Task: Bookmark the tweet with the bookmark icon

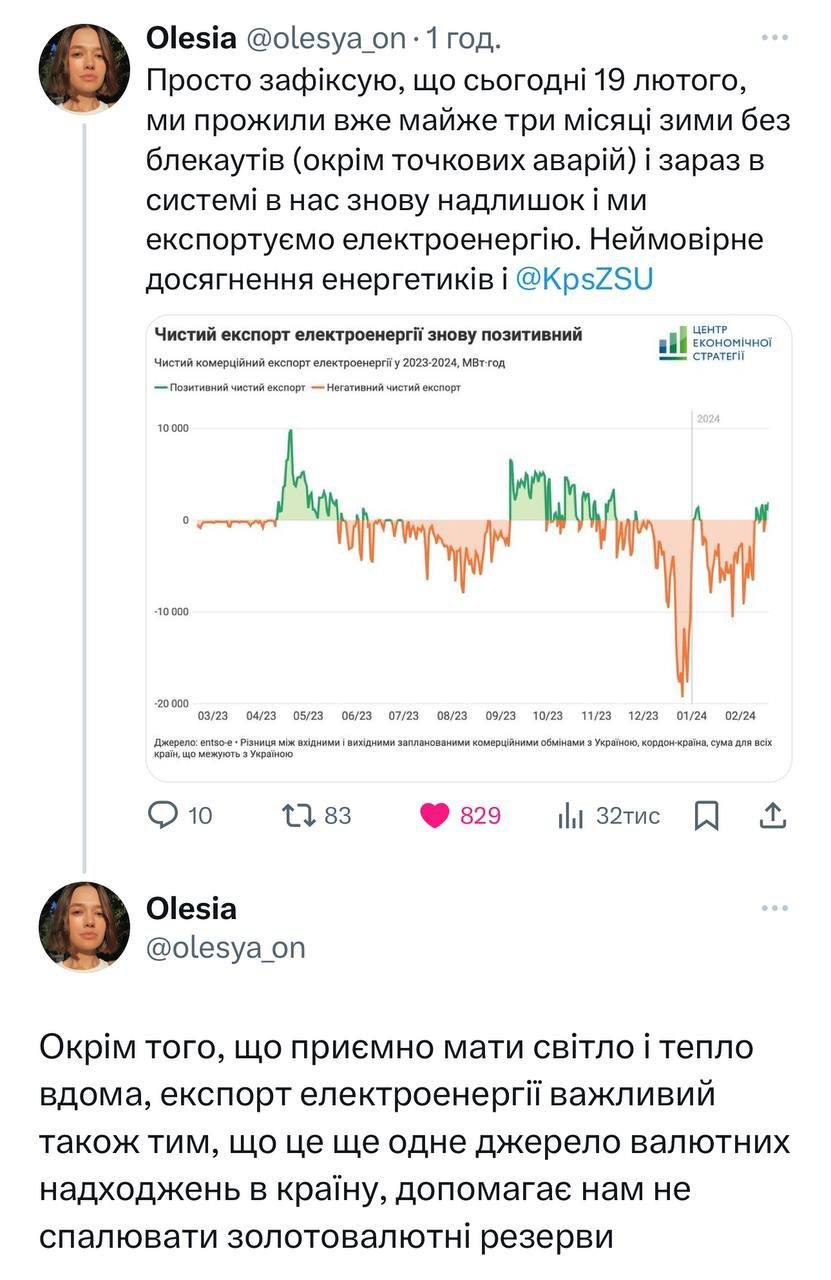Action: click(706, 816)
